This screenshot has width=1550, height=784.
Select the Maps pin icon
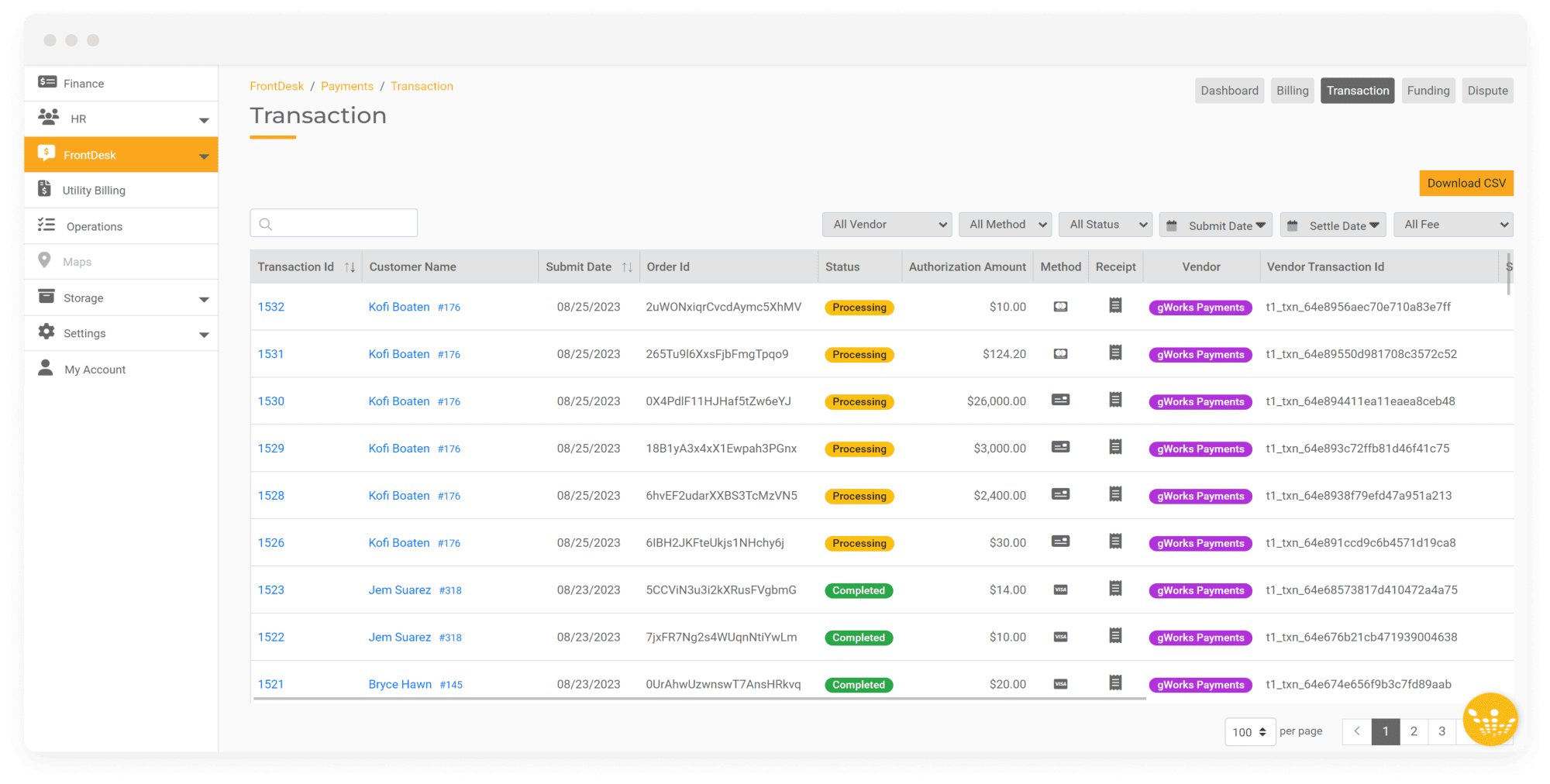click(46, 261)
